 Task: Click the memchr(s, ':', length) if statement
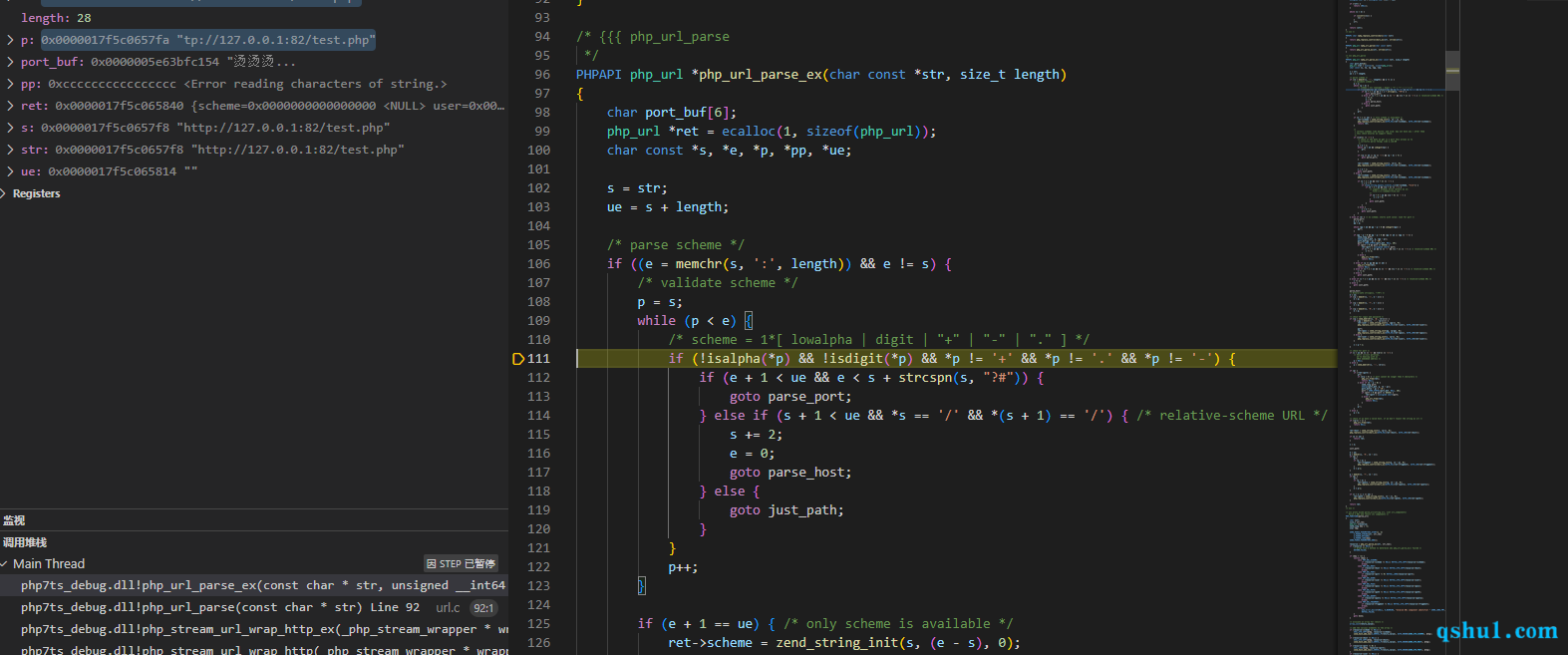[780, 264]
